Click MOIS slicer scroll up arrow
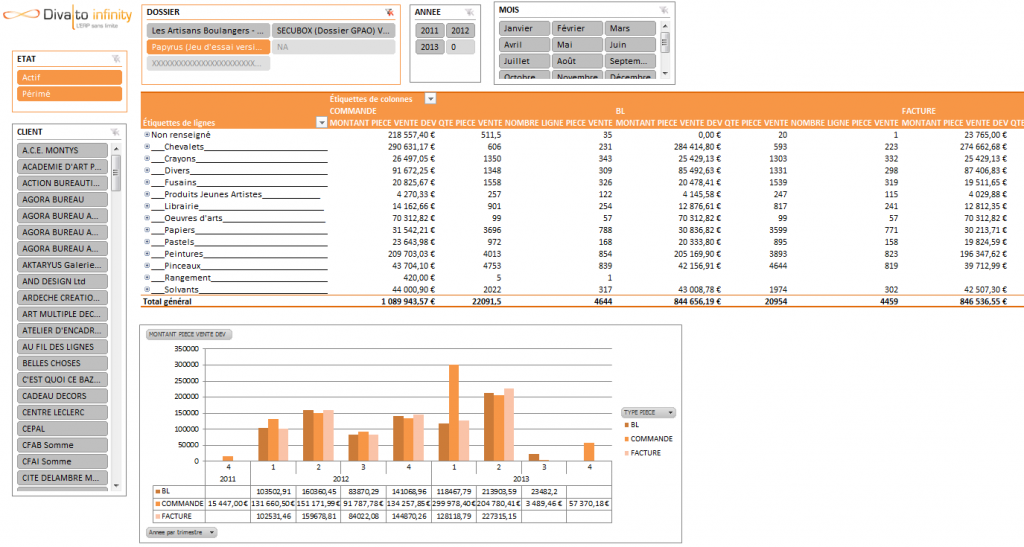This screenshot has width=1024, height=547. [x=665, y=26]
